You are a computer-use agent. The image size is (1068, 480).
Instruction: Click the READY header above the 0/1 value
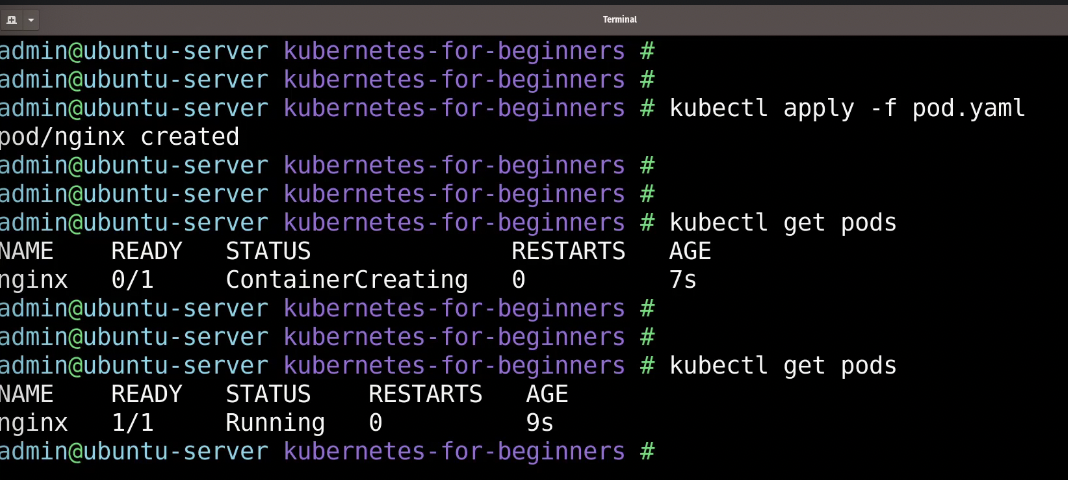146,251
